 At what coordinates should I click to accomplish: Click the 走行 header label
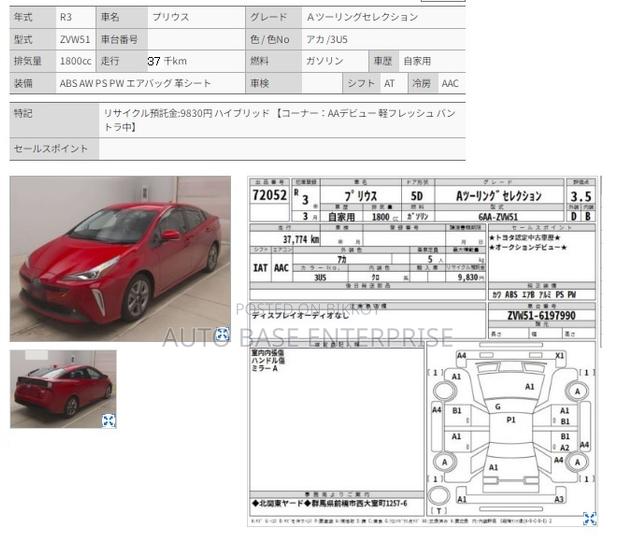click(x=110, y=61)
